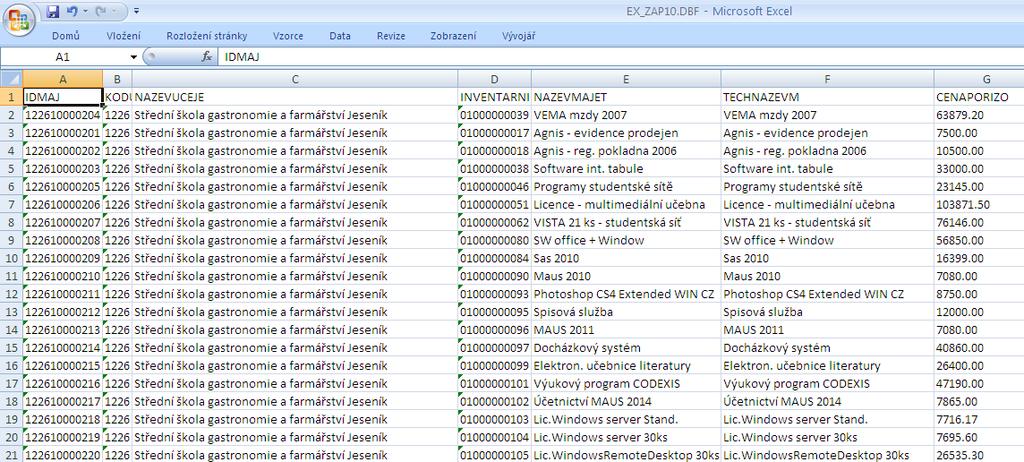Expand the Name Box dropdown
The height and width of the screenshot is (462, 1024).
point(134,57)
